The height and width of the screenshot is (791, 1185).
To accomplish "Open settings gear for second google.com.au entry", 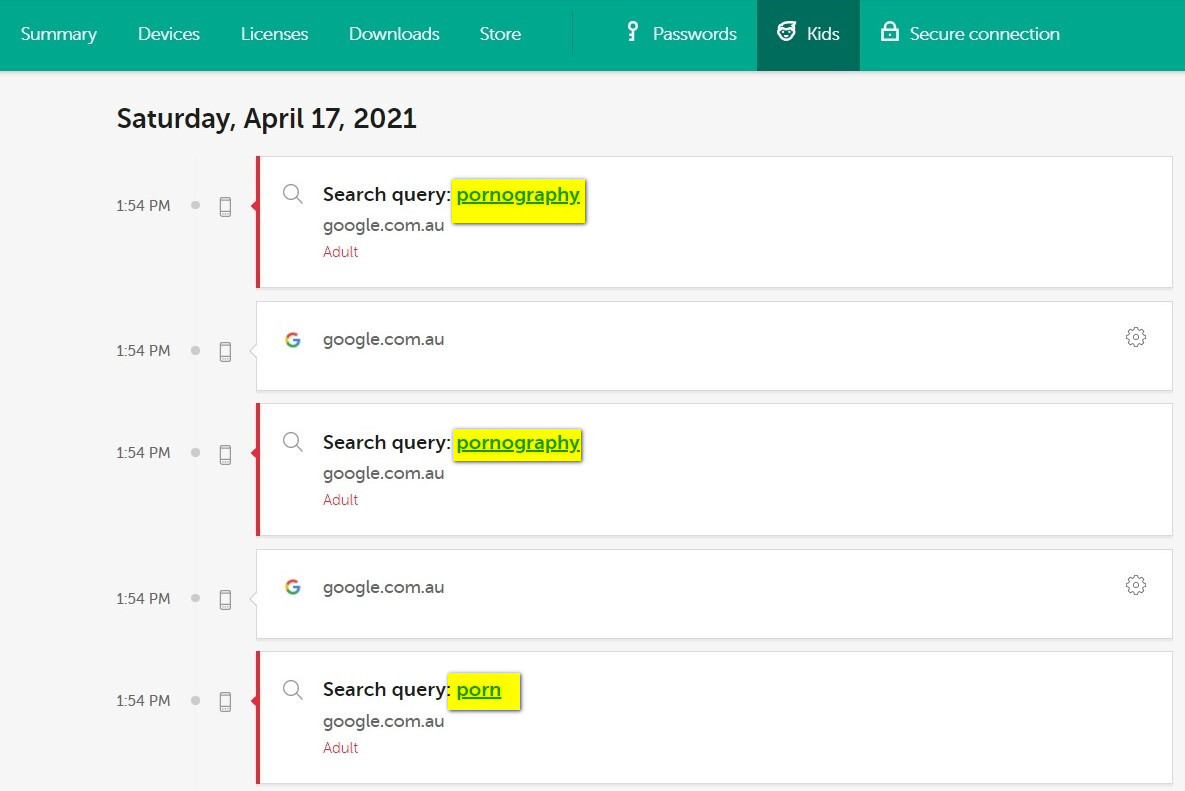I will pos(1135,585).
